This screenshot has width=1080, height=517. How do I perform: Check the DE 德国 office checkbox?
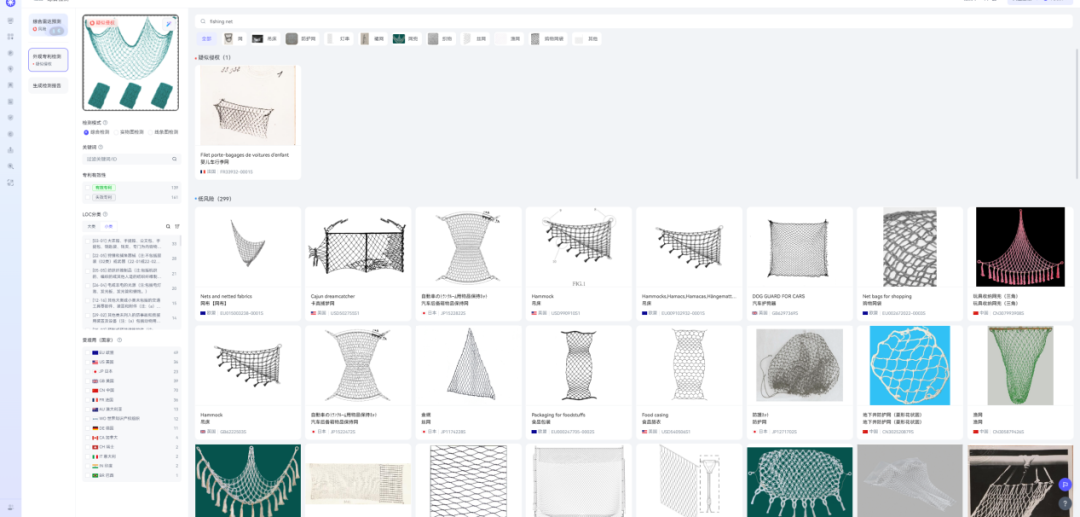coord(87,428)
